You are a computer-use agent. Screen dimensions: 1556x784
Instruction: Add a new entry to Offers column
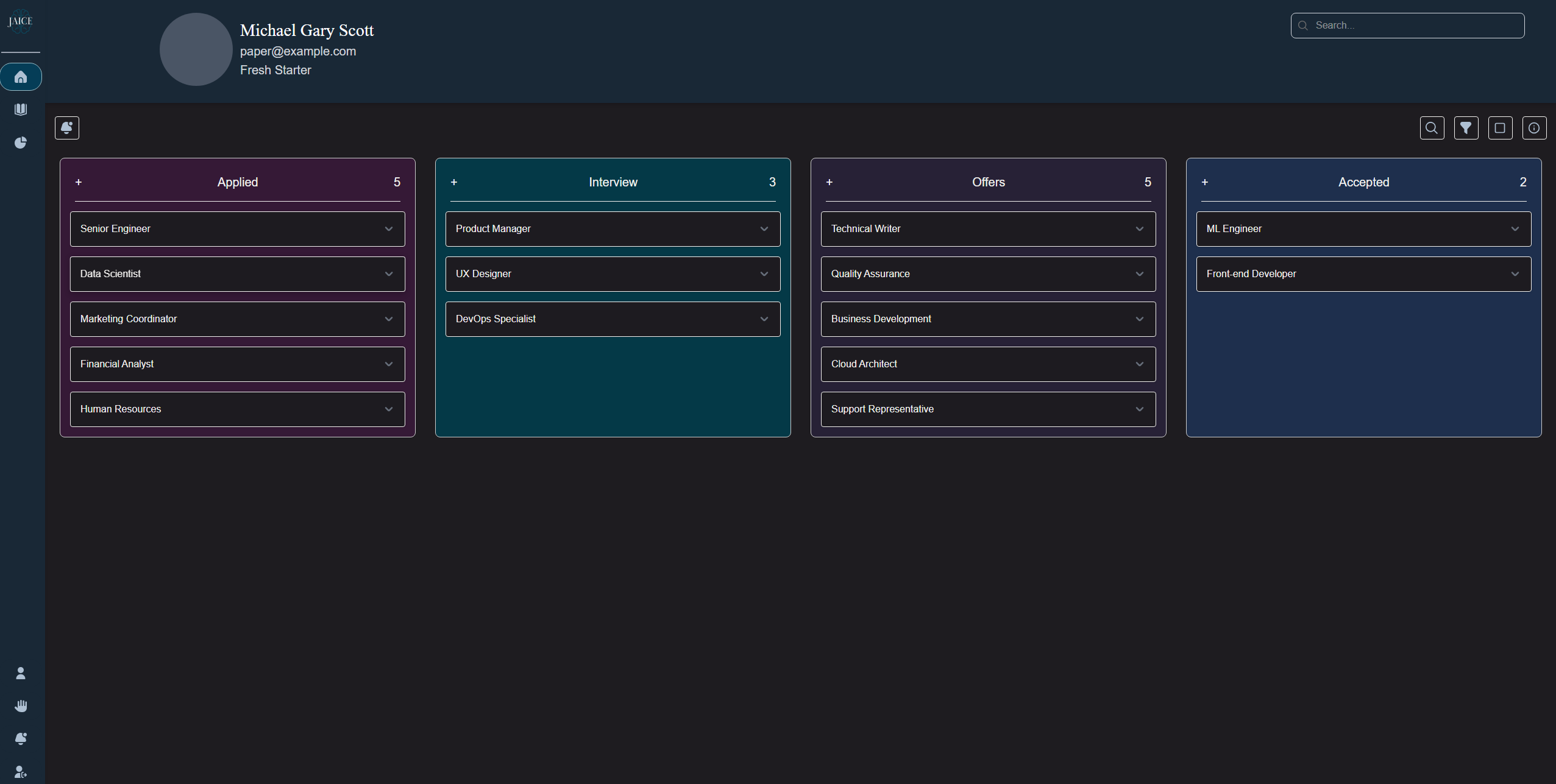point(830,182)
